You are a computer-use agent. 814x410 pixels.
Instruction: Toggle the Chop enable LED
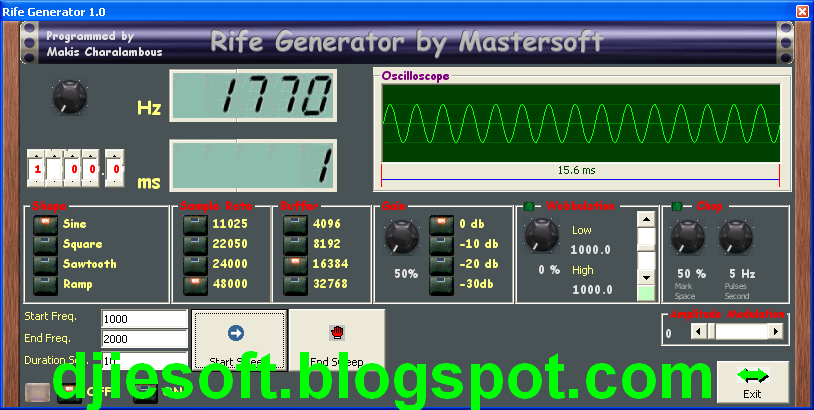[676, 207]
